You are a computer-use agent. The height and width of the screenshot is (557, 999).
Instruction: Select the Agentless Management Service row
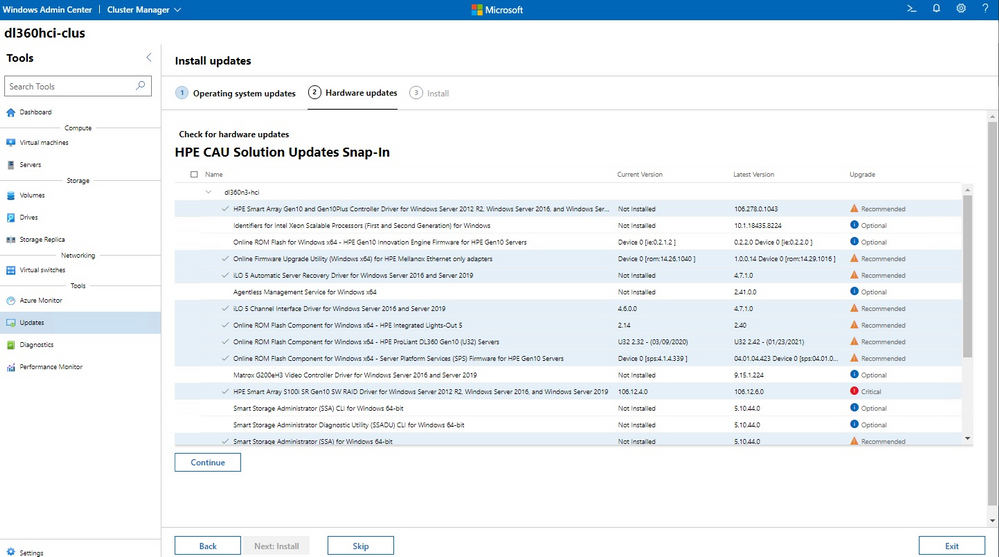pos(225,292)
